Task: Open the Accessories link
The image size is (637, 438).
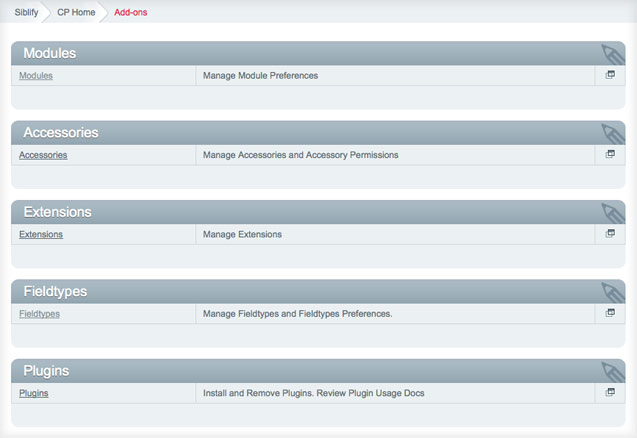Action: pyautogui.click(x=43, y=155)
